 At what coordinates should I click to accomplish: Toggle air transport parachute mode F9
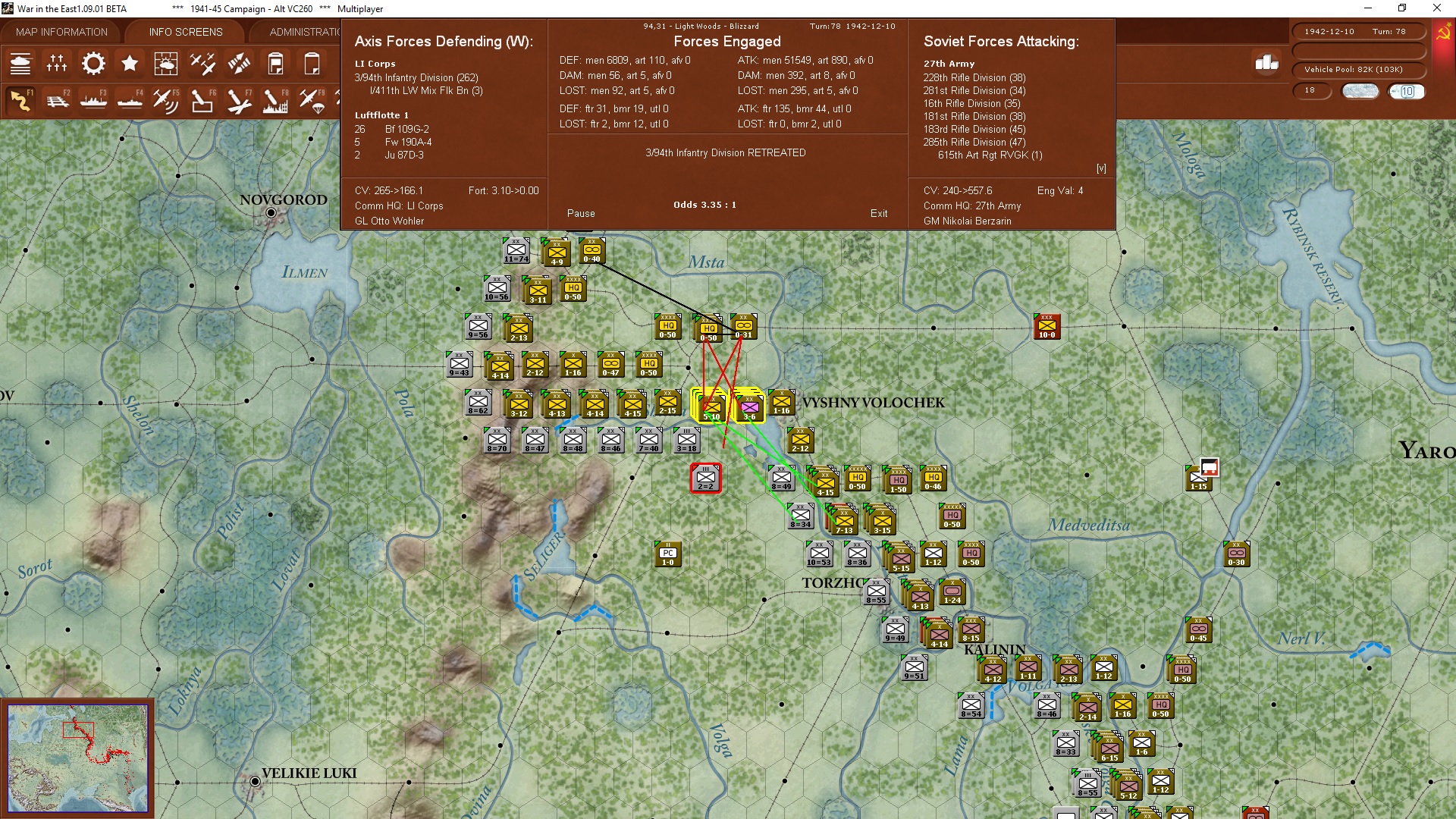tap(312, 100)
